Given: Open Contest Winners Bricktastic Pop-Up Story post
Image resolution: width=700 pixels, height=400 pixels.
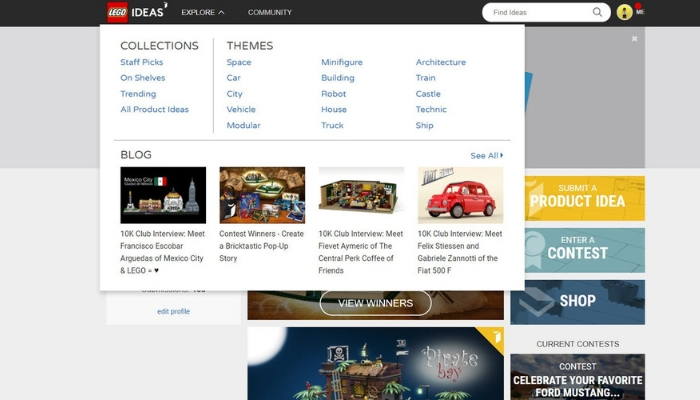Looking at the screenshot, I should click(262, 246).
